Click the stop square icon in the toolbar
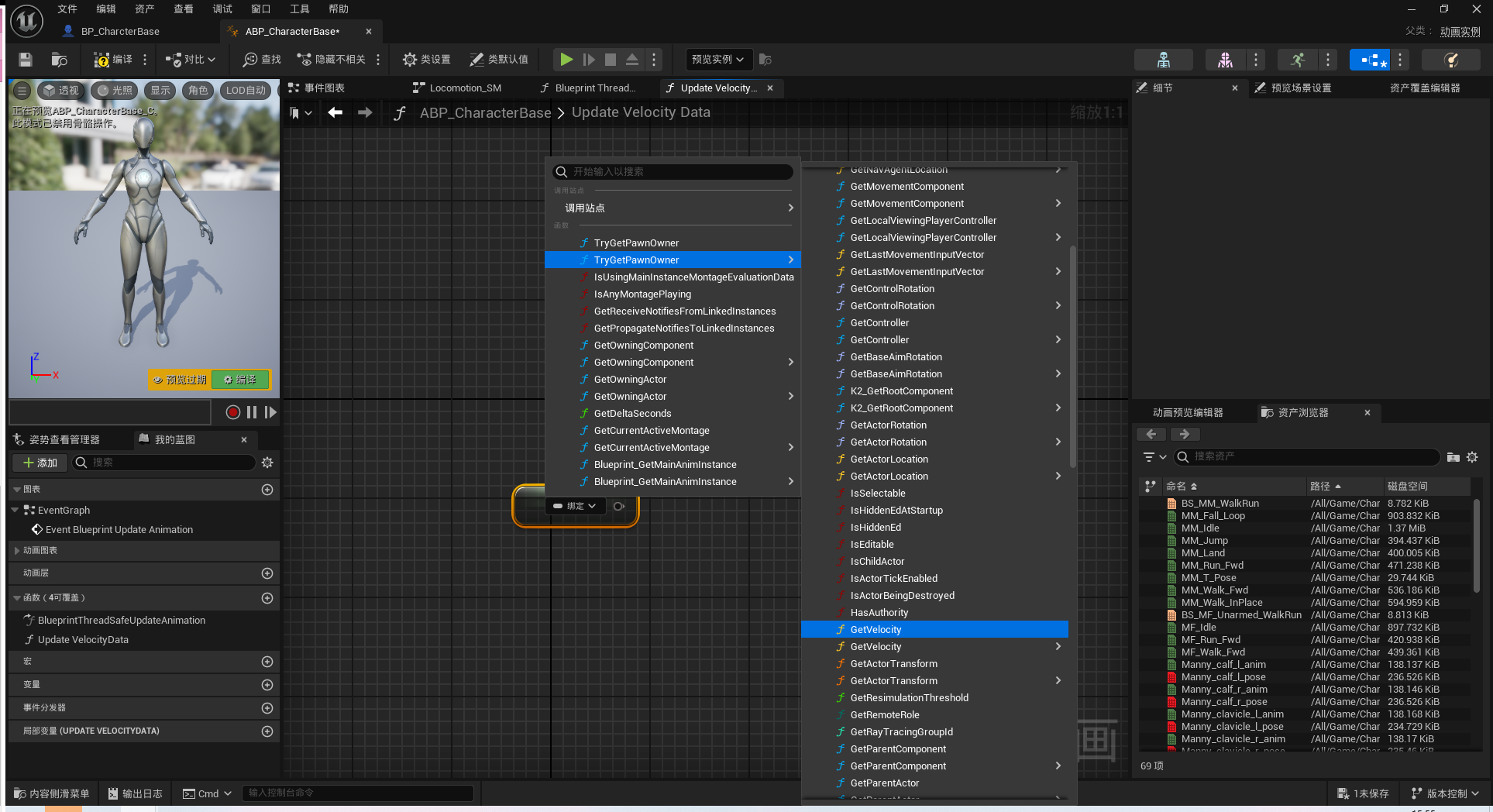Image resolution: width=1493 pixels, height=812 pixels. pyautogui.click(x=611, y=60)
